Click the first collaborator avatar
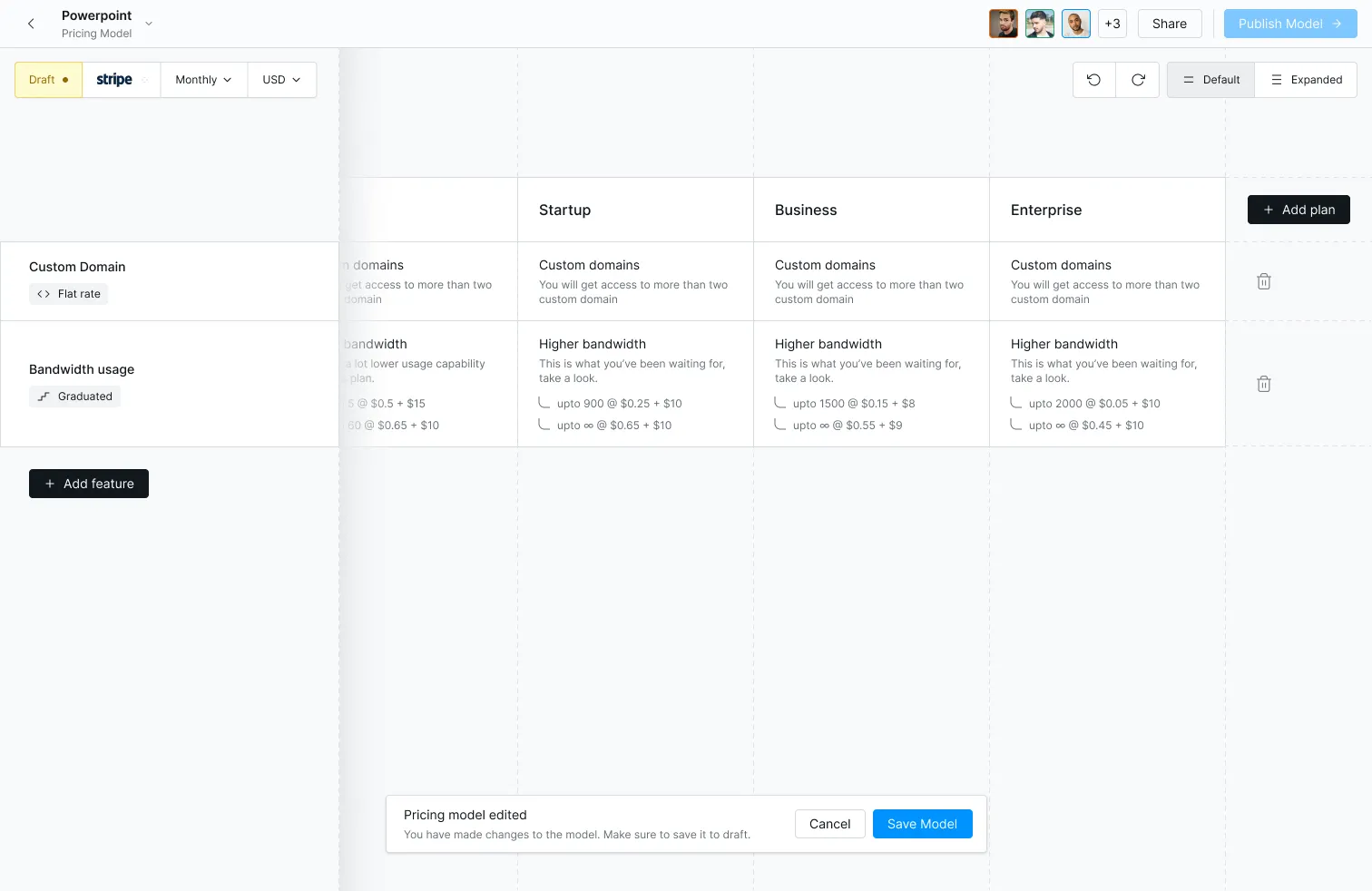1372x891 pixels. pos(1003,24)
